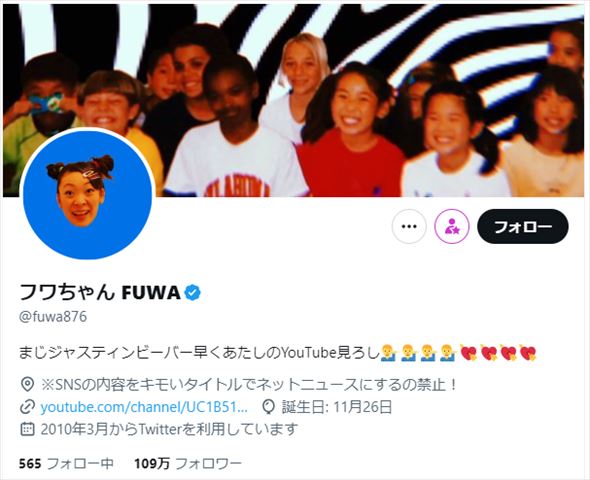
Task: View the 109万 フォロワー followers list
Action: coord(188,463)
